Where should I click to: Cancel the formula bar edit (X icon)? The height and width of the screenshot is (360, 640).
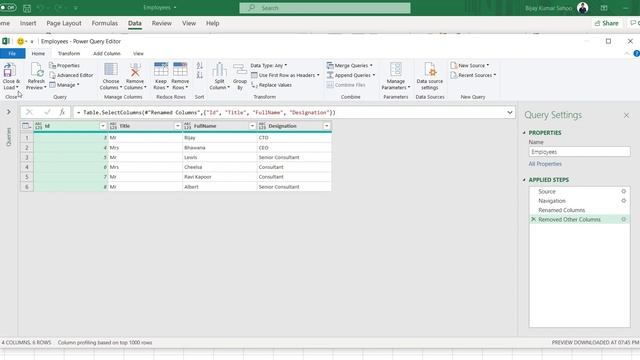pyautogui.click(x=29, y=112)
